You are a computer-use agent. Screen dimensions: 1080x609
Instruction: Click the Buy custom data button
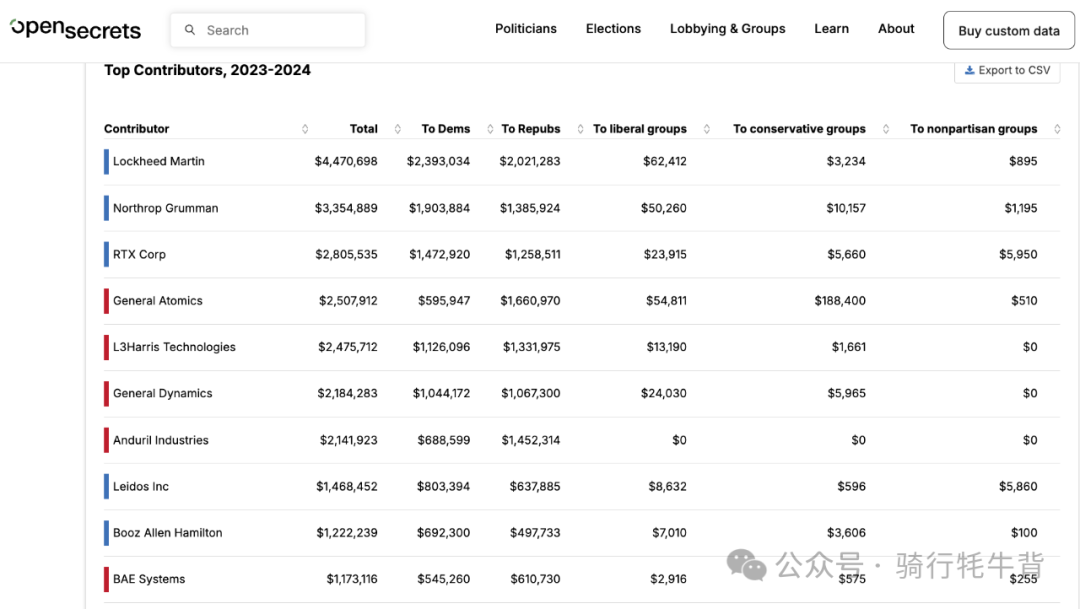click(1008, 30)
